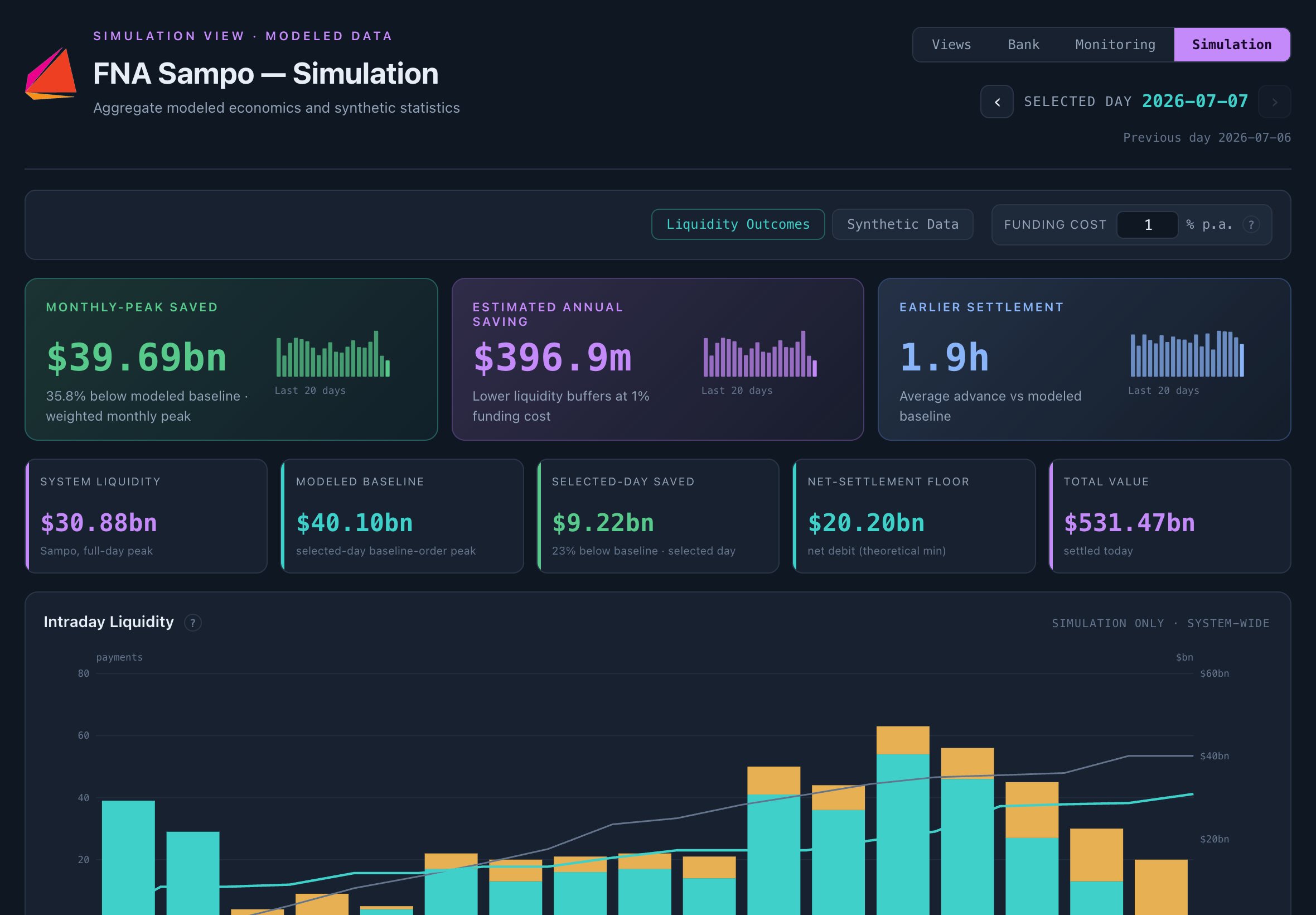Click the tallest bar in Intraday chart
The image size is (1316, 915).
pyautogui.click(x=902, y=820)
